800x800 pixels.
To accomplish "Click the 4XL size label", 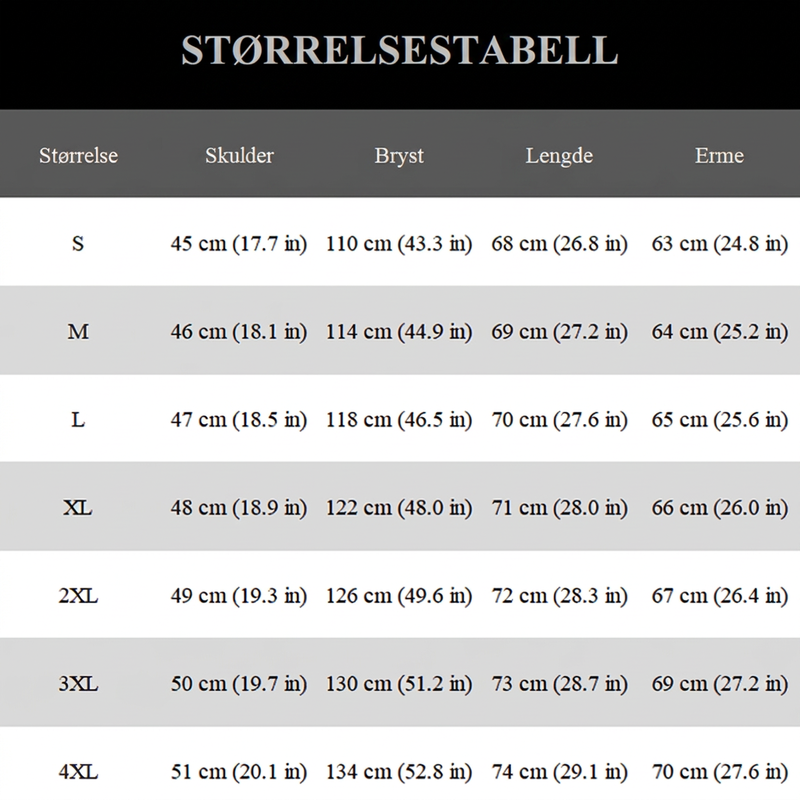I will point(78,772).
